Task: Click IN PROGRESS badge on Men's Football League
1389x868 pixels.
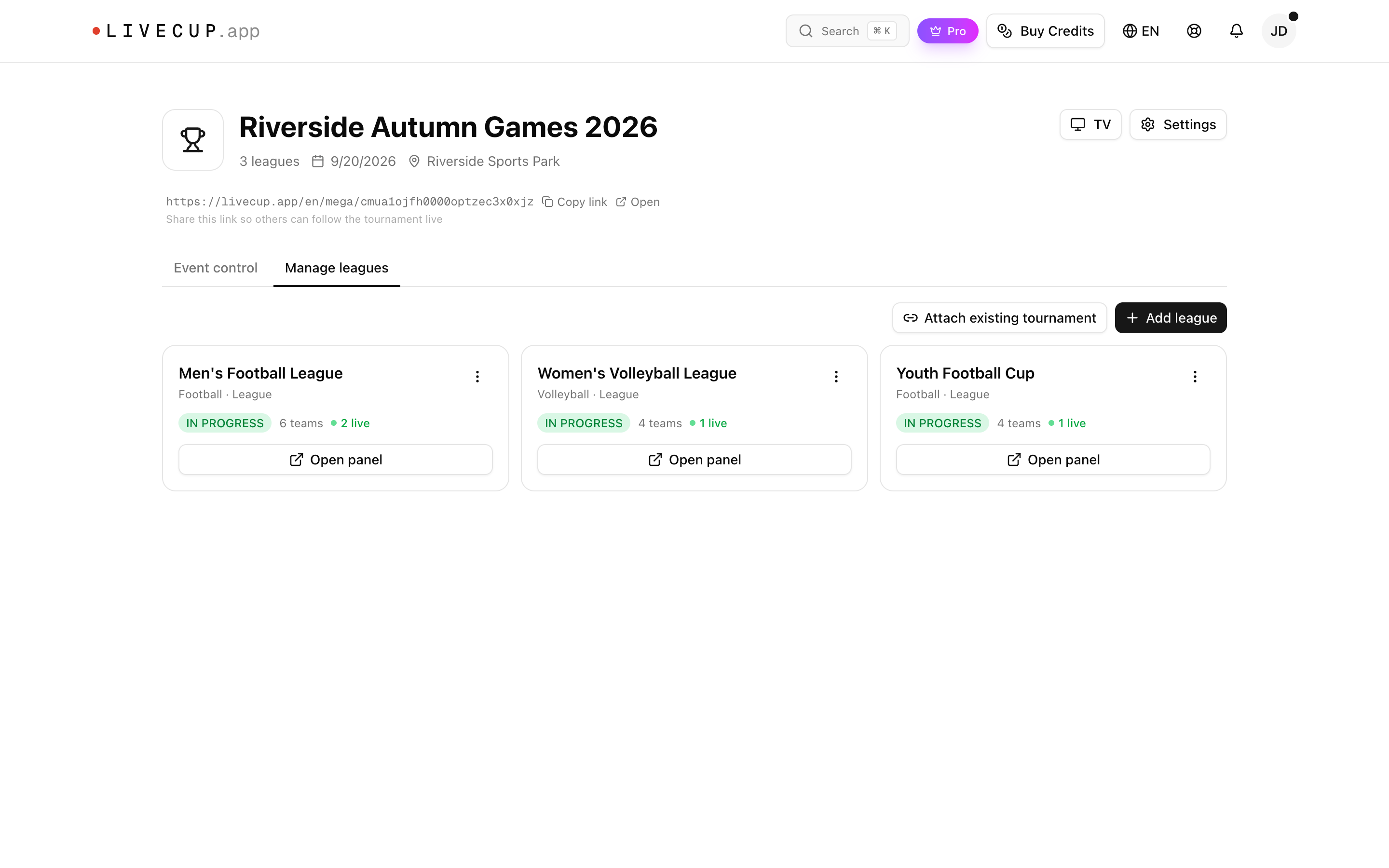Action: click(224, 423)
